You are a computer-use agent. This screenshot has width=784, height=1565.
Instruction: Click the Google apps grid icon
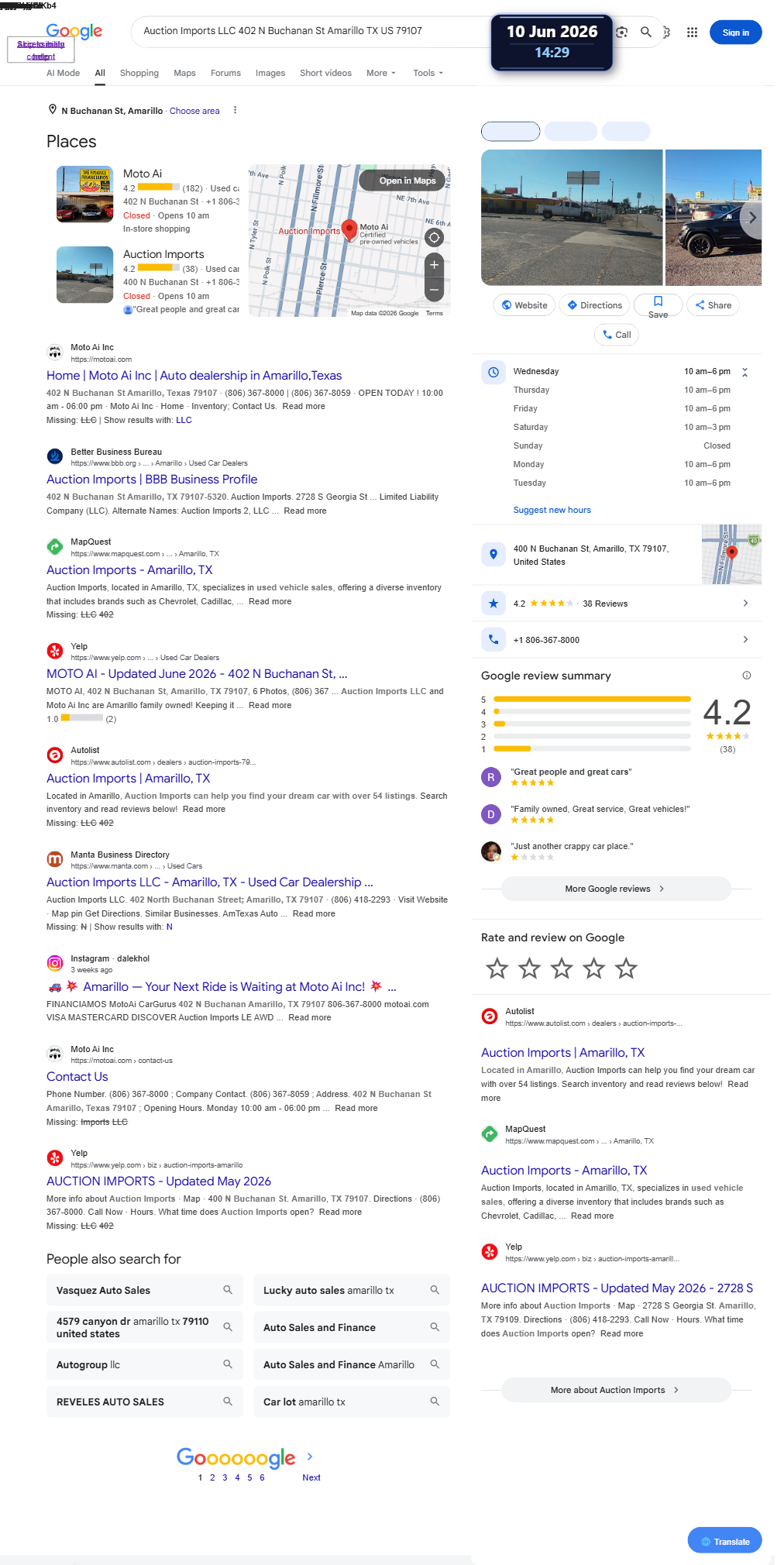692,33
